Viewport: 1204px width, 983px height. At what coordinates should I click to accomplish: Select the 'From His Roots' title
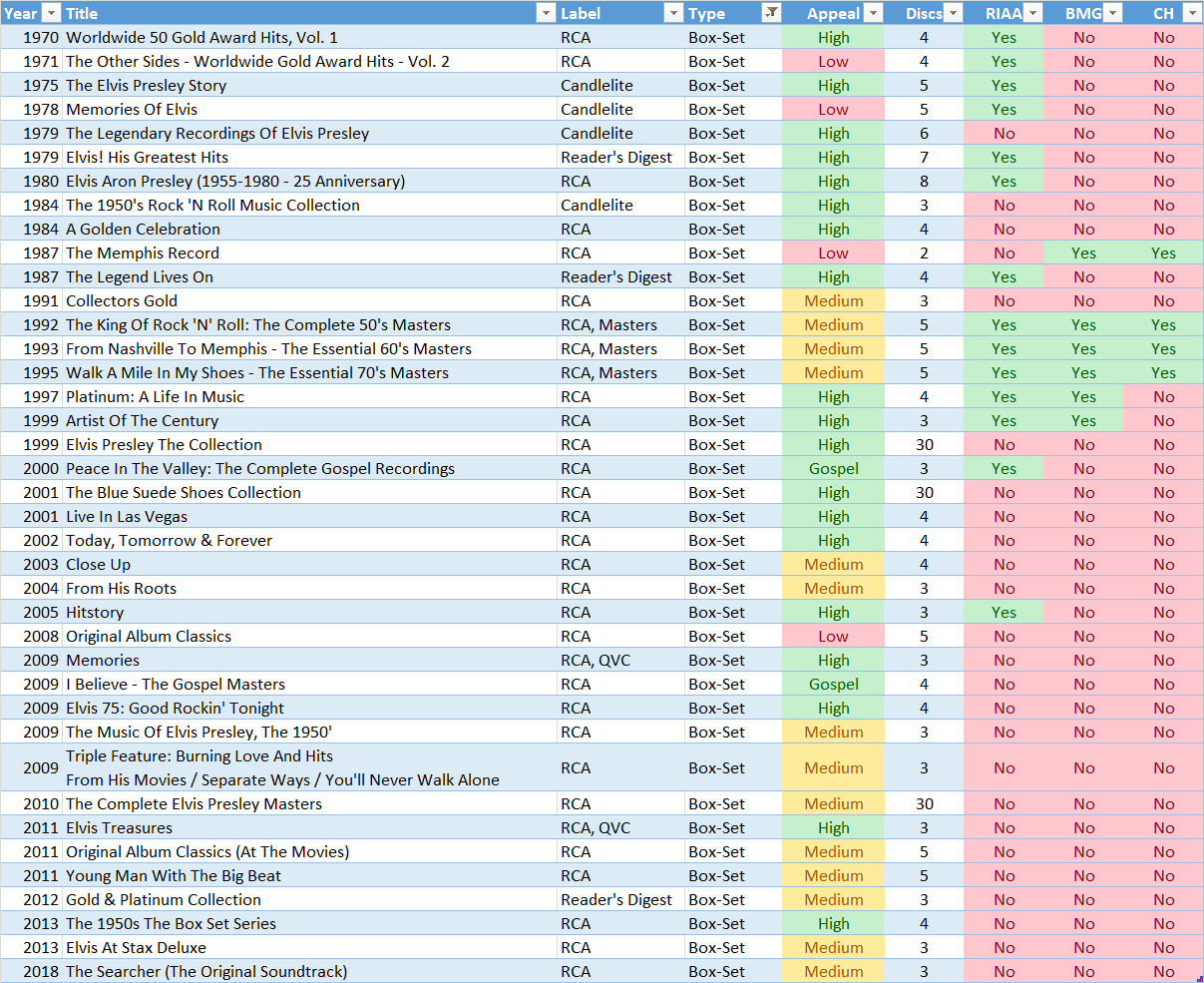coord(121,588)
